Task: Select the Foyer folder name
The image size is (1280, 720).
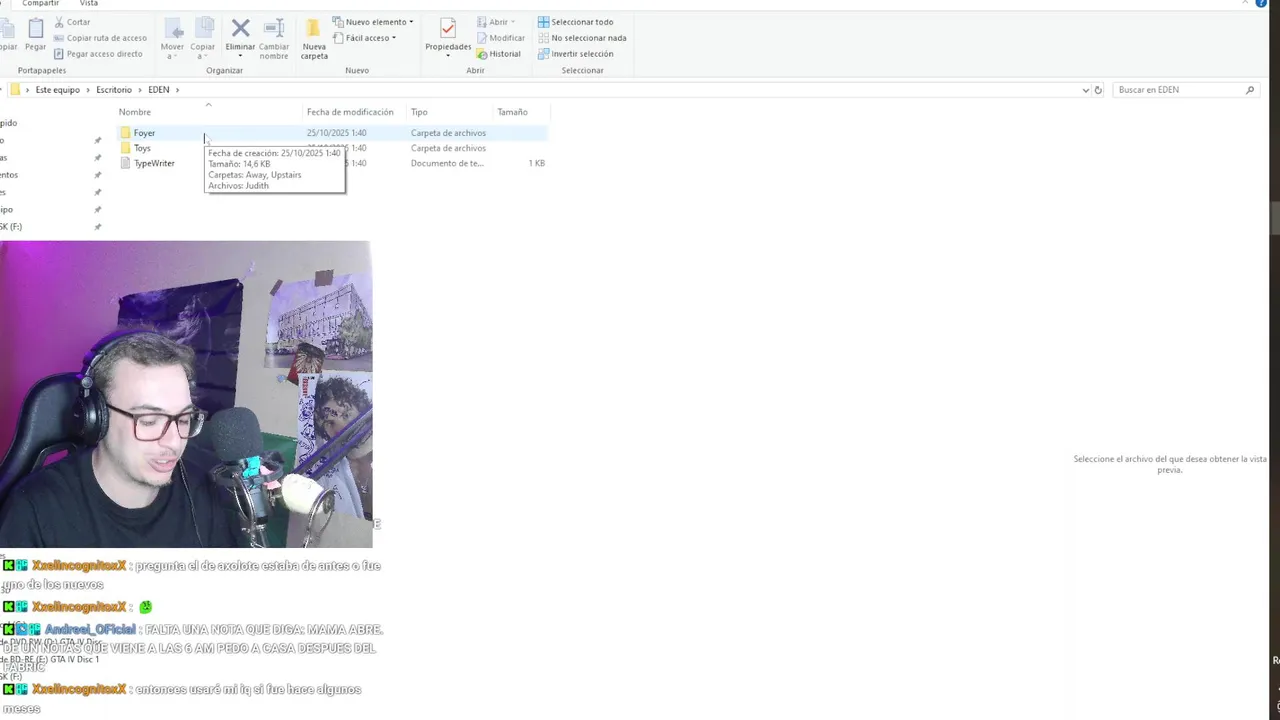Action: [x=144, y=133]
